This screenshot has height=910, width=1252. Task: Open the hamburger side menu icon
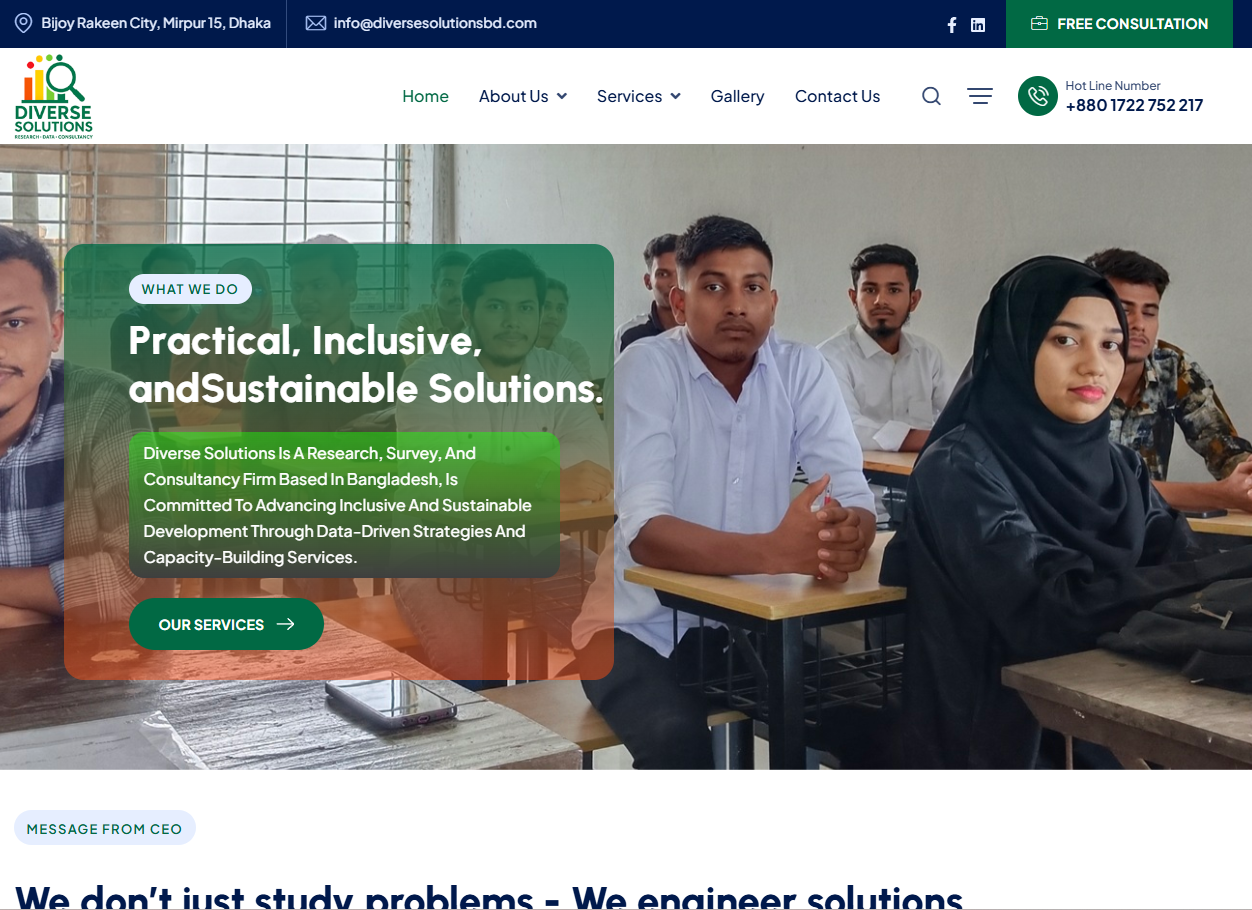(x=980, y=96)
